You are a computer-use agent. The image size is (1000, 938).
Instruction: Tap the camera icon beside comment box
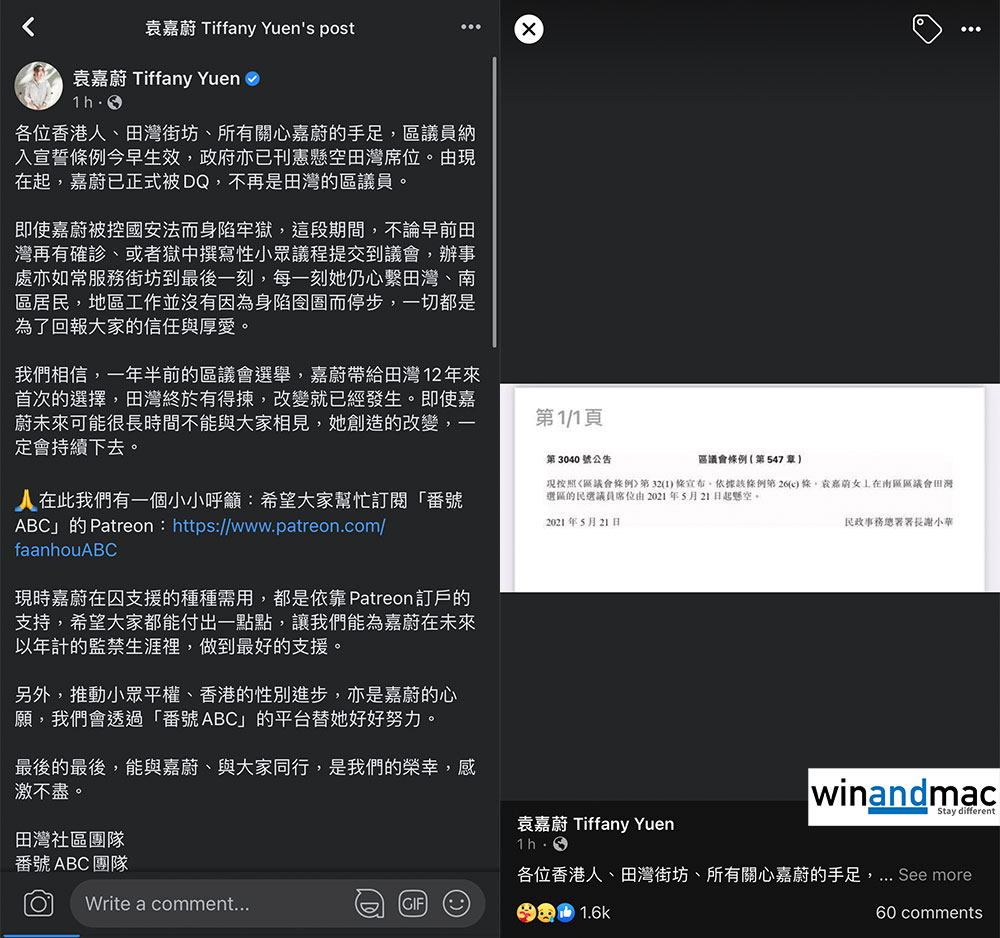click(x=38, y=904)
